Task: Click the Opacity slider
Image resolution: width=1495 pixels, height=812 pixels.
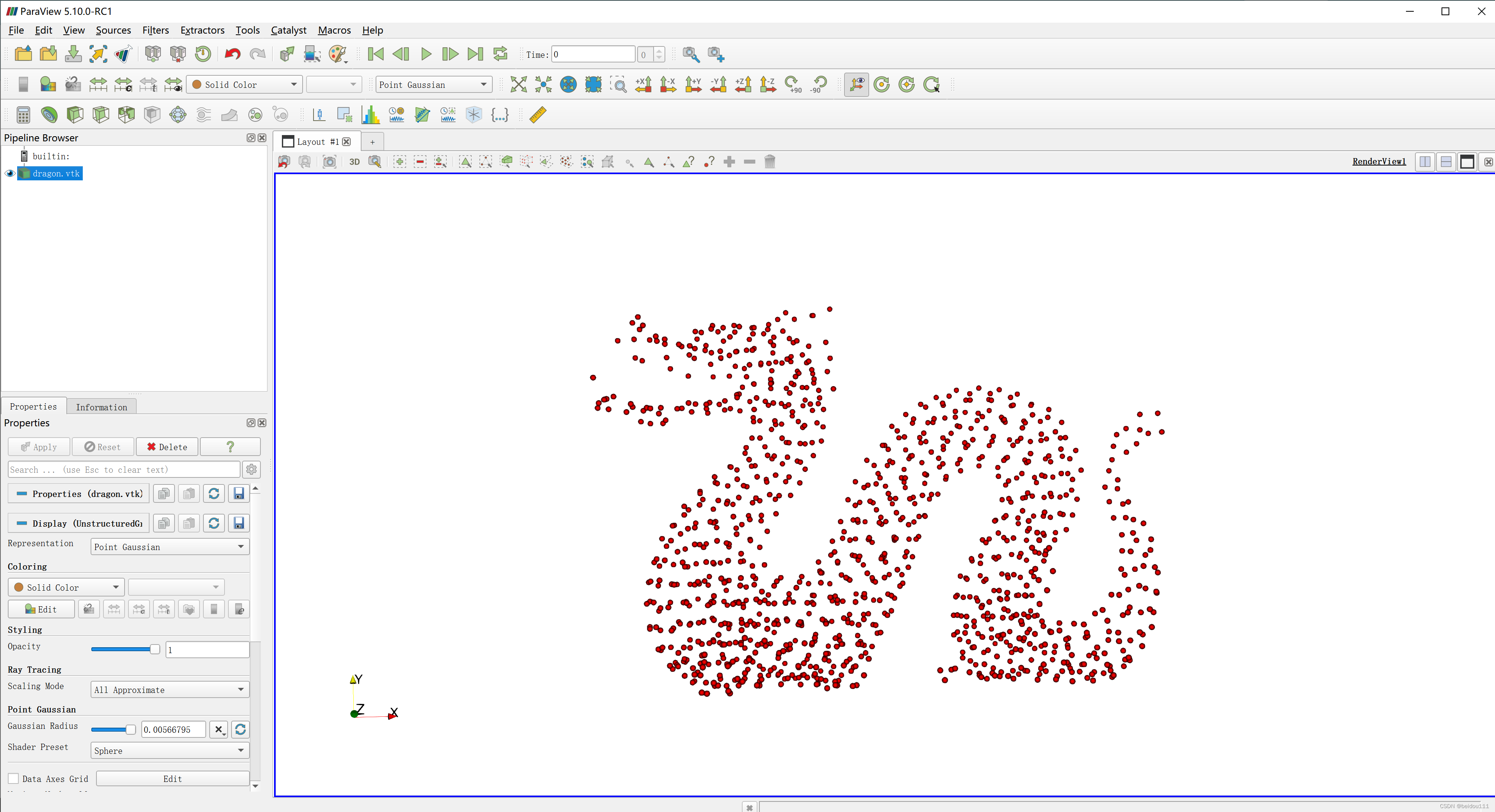Action: coord(125,650)
